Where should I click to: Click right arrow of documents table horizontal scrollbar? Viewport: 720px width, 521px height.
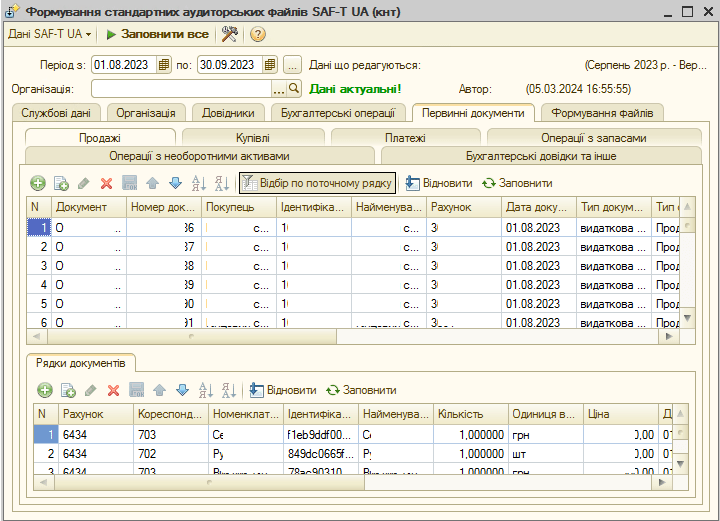pyautogui.click(x=669, y=336)
